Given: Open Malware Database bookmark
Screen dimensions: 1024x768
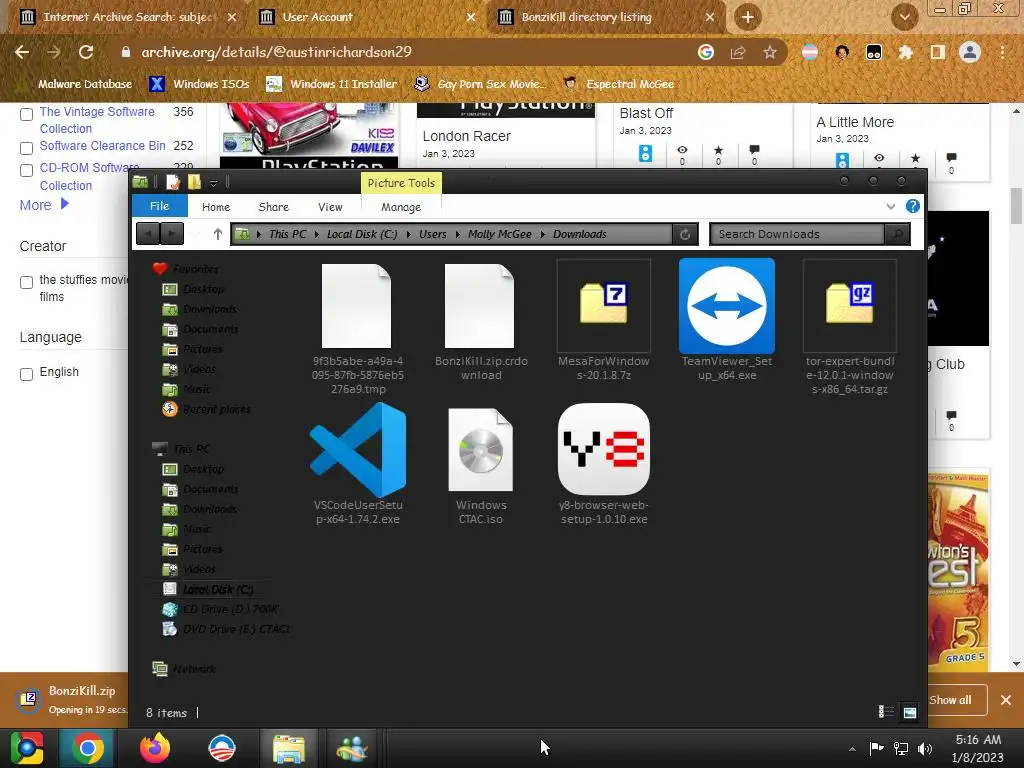Looking at the screenshot, I should pos(76,84).
